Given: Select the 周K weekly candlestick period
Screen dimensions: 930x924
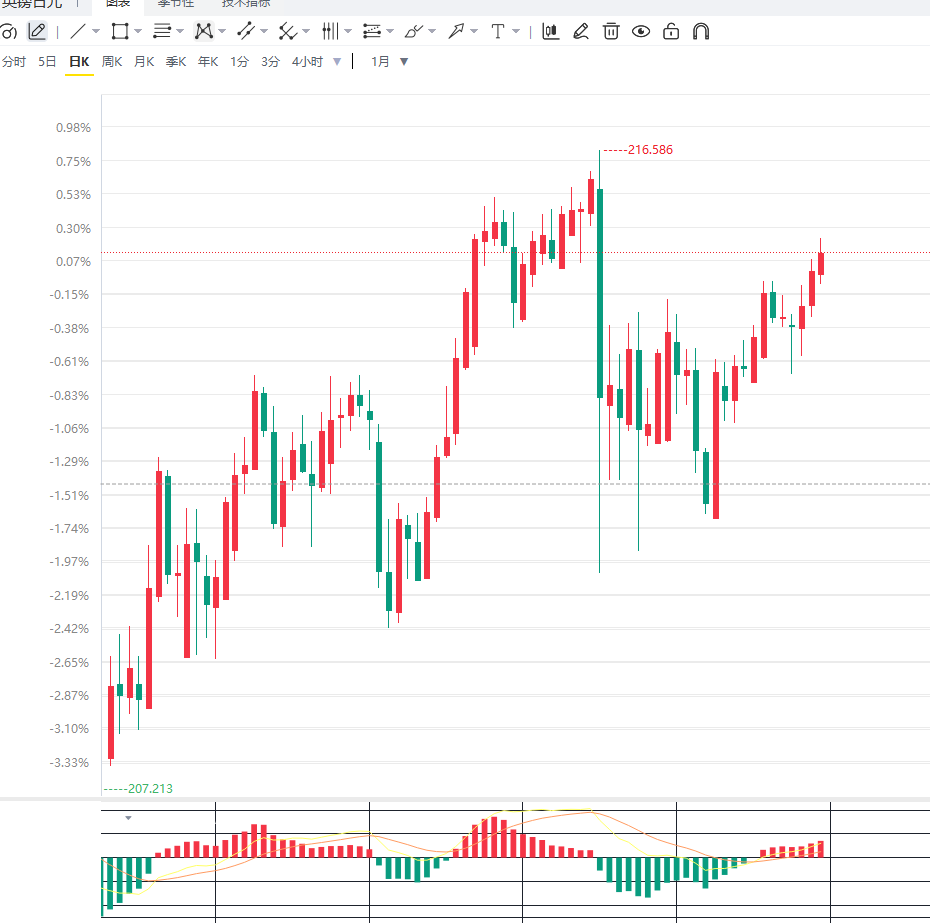Looking at the screenshot, I should tap(112, 62).
